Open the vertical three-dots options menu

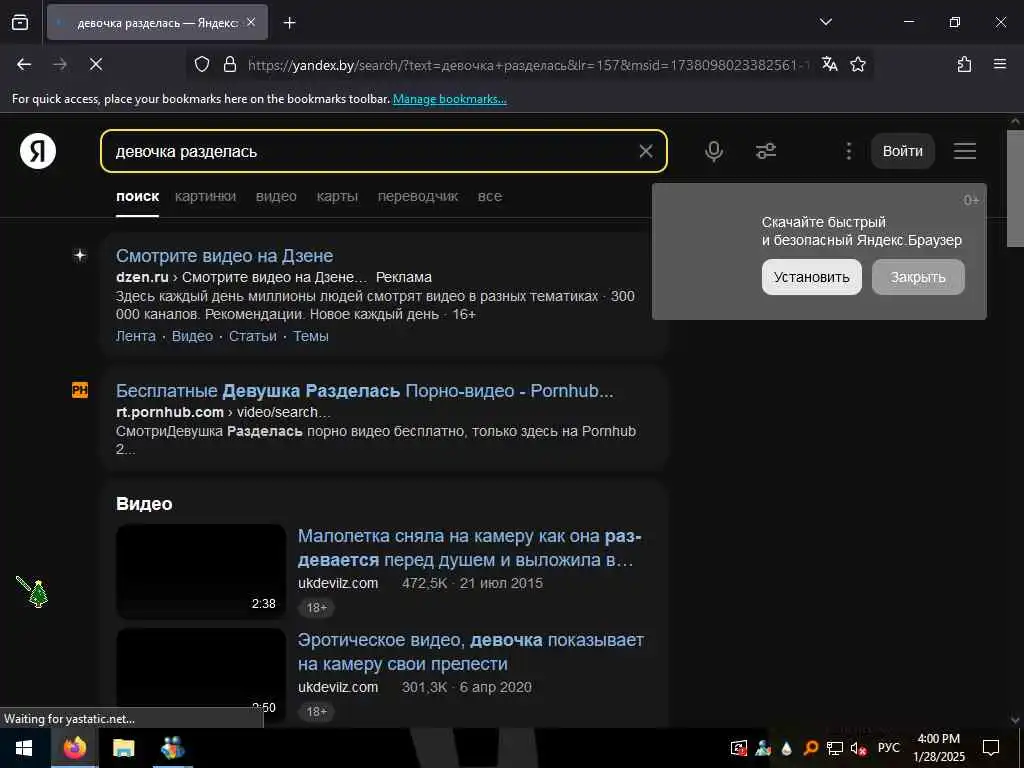[848, 152]
